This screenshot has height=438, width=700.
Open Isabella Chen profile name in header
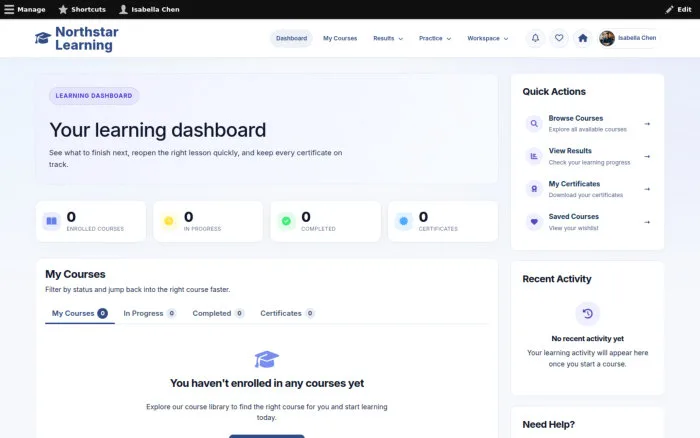pyautogui.click(x=637, y=38)
